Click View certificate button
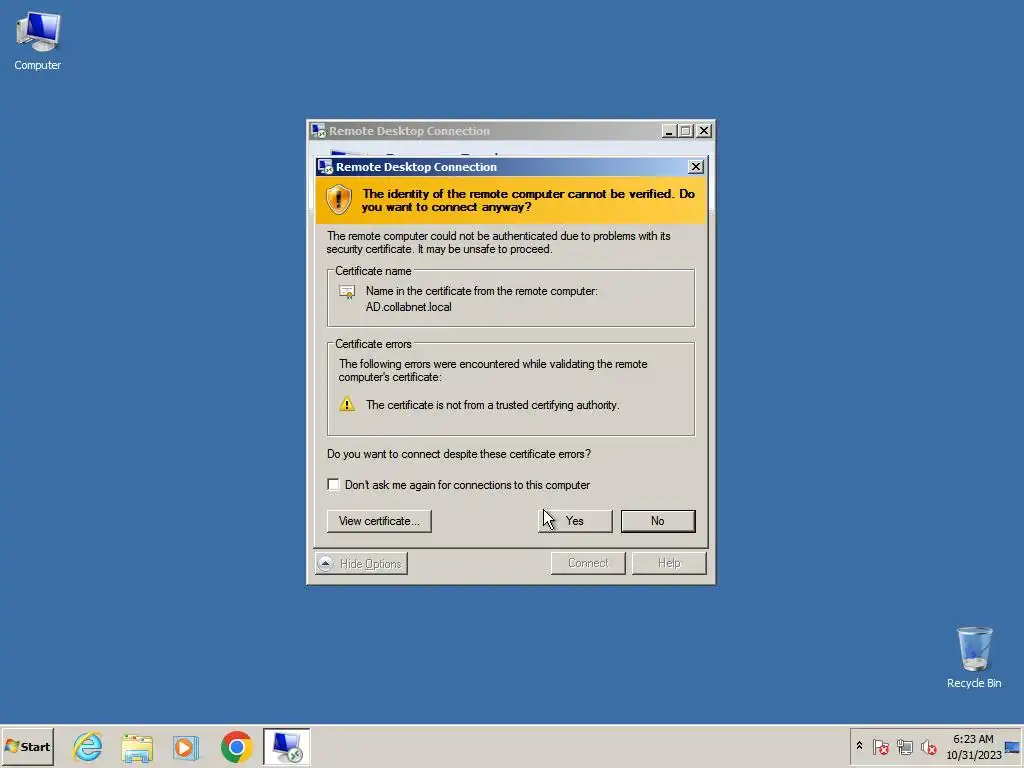 (x=379, y=521)
